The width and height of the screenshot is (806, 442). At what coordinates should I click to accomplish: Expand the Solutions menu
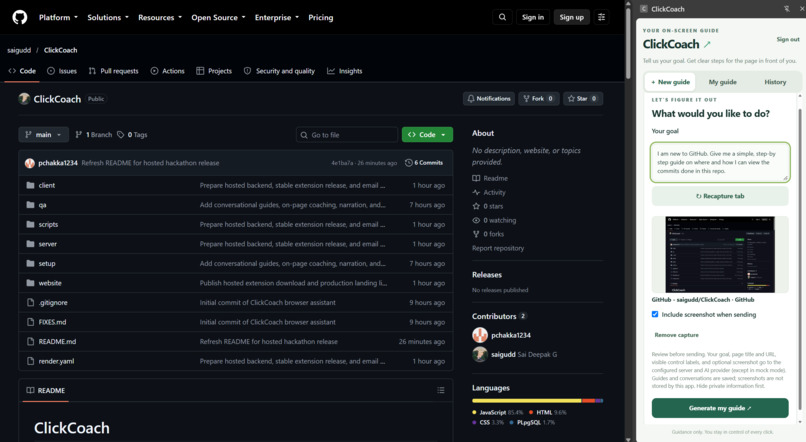click(x=108, y=17)
